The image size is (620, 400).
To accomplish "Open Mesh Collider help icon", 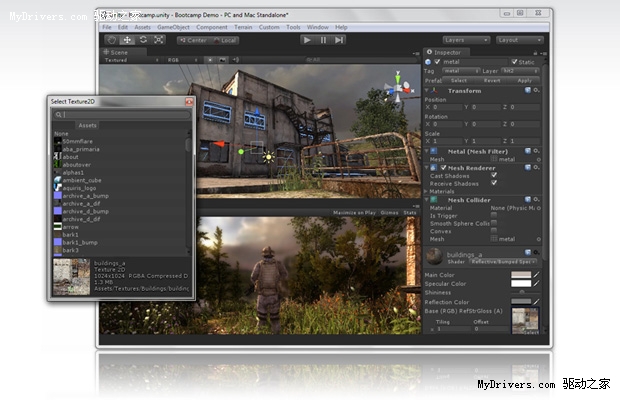I will (527, 200).
